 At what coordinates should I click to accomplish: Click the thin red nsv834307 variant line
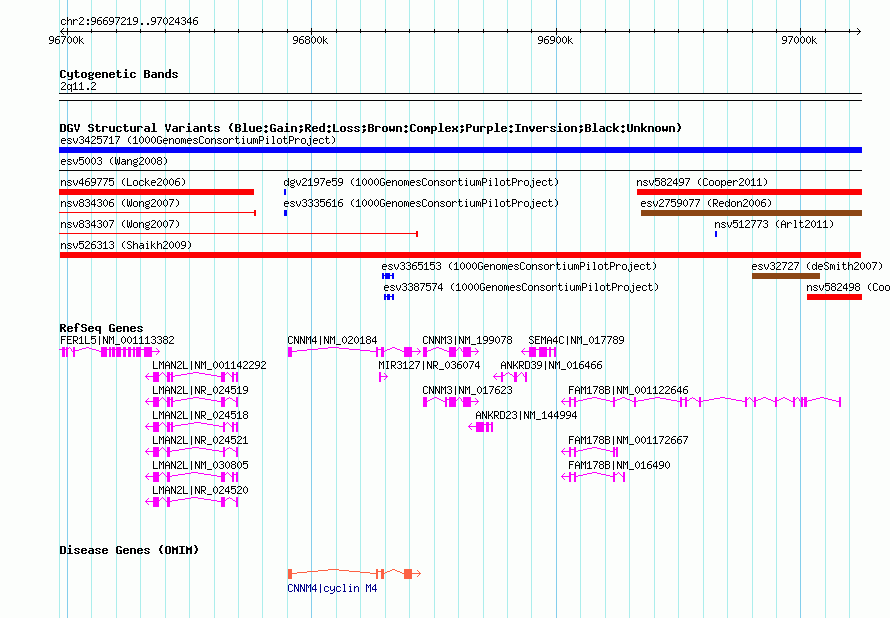[x=238, y=234]
